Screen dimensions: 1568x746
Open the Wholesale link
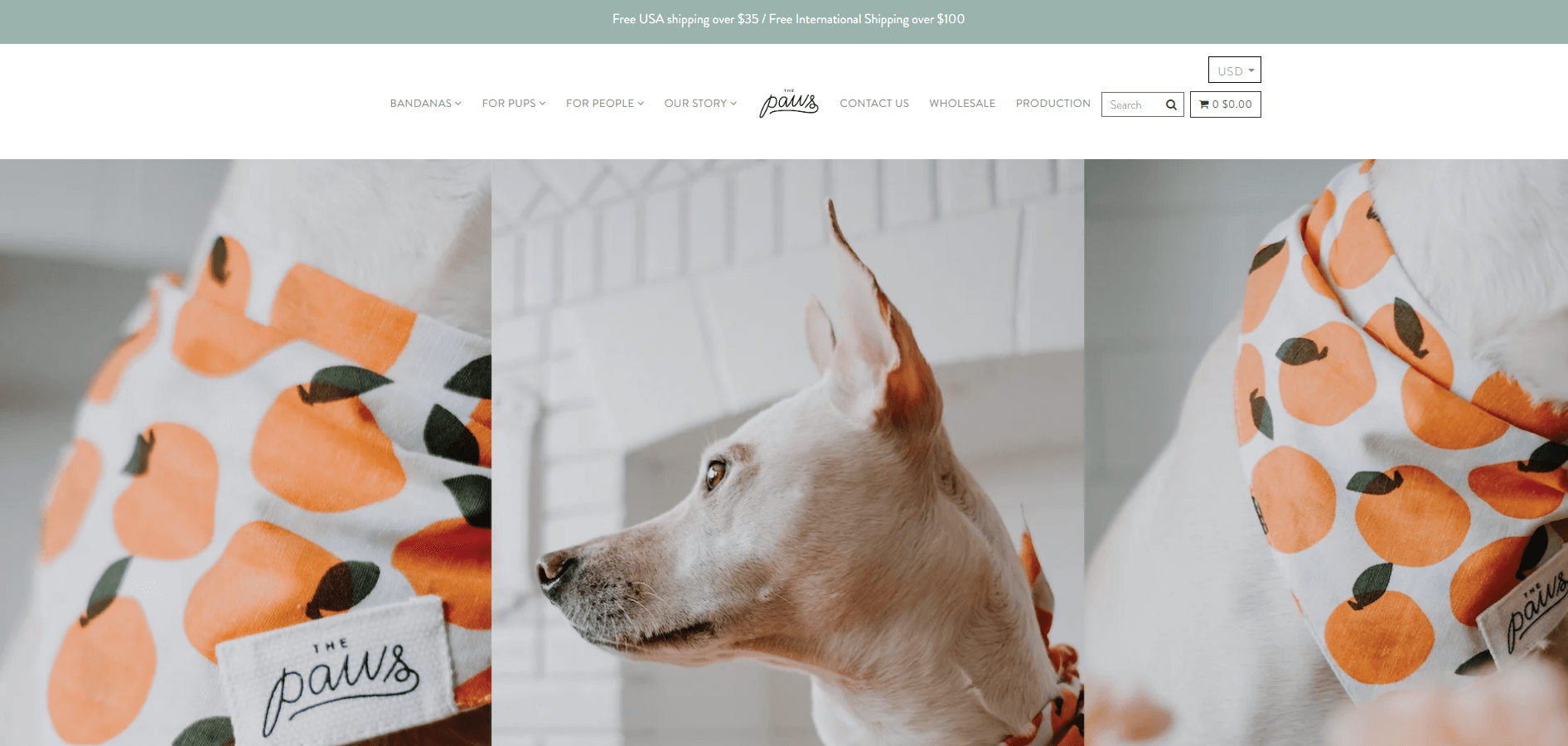point(962,104)
